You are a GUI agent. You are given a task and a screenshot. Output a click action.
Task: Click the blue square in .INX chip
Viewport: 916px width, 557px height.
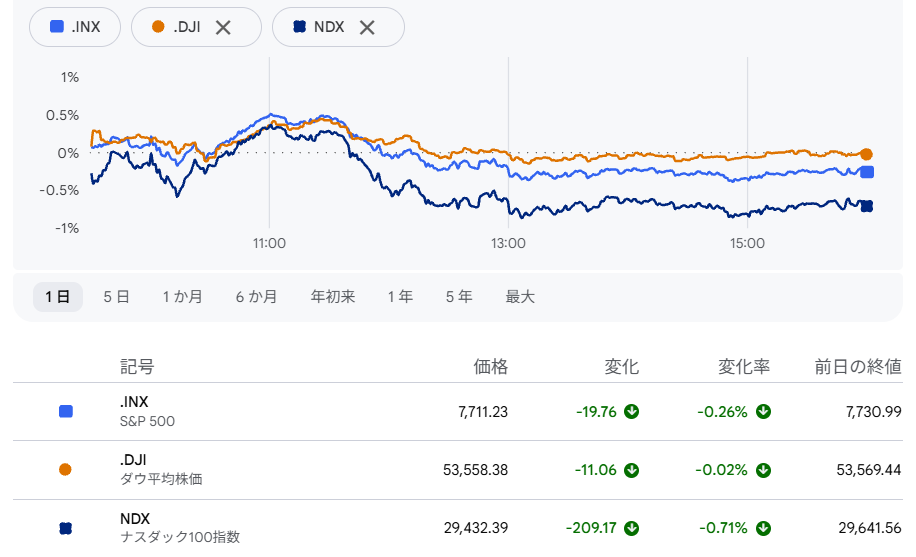(x=57, y=26)
